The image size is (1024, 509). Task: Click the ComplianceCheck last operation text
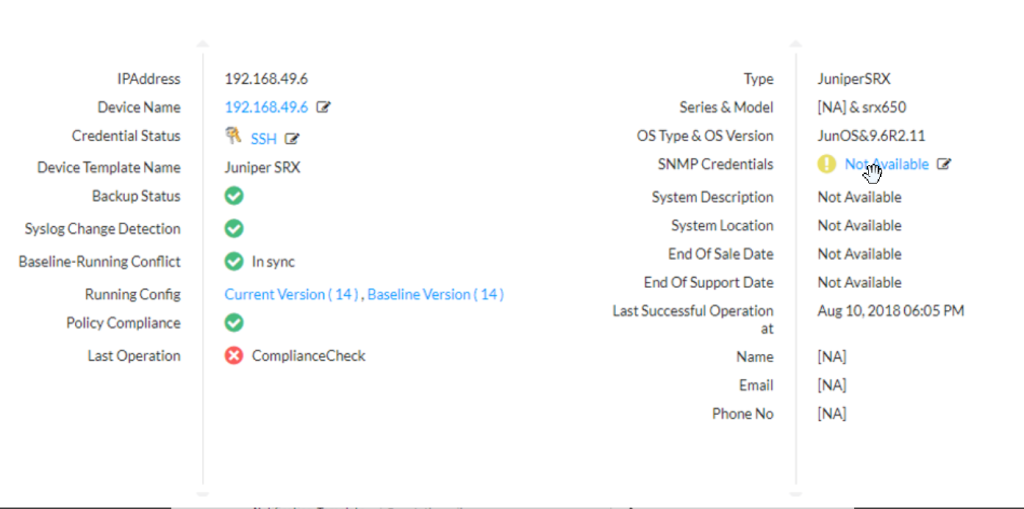(308, 355)
